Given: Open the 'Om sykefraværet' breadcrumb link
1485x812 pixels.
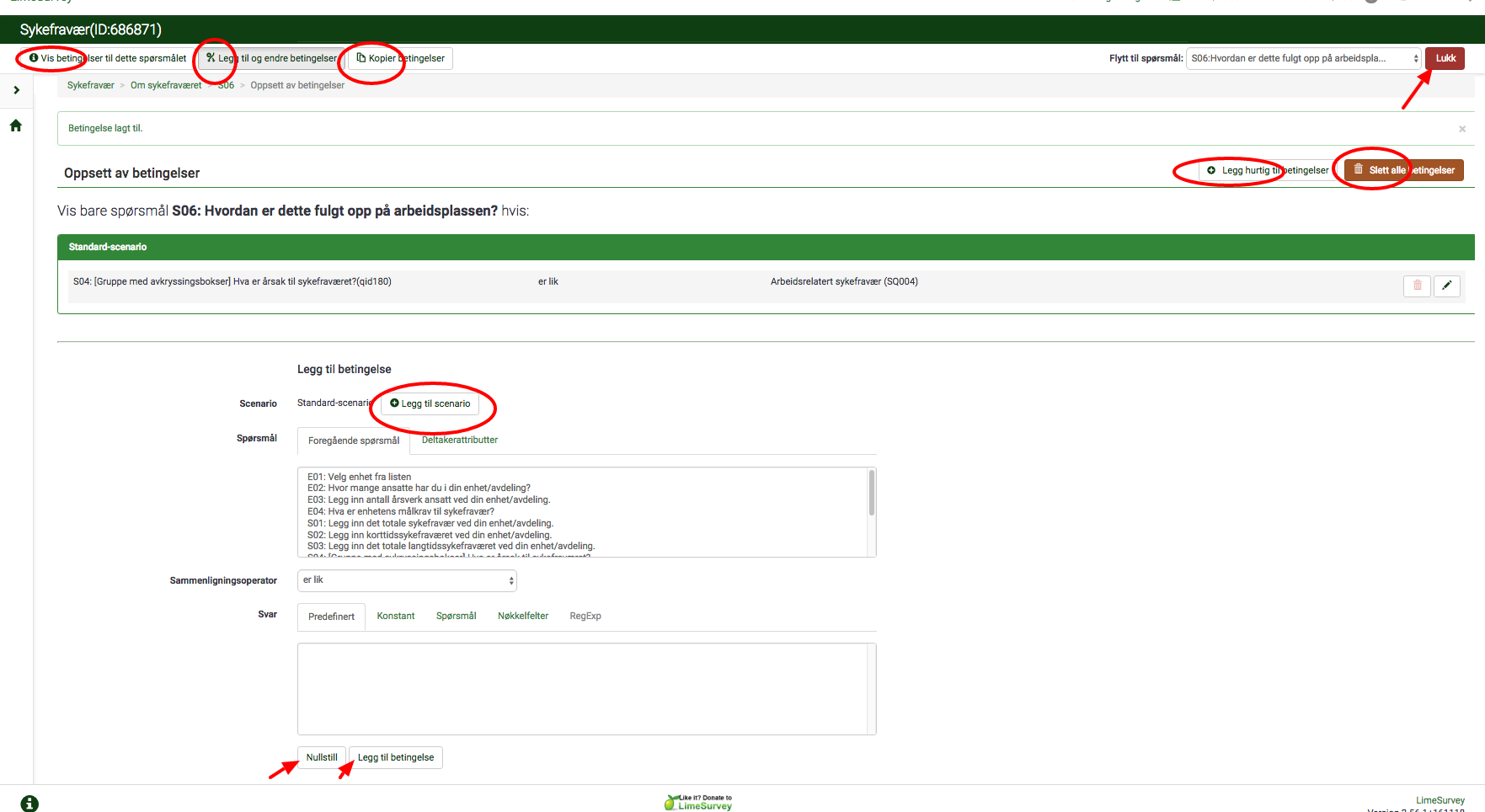Looking at the screenshot, I should [x=166, y=85].
